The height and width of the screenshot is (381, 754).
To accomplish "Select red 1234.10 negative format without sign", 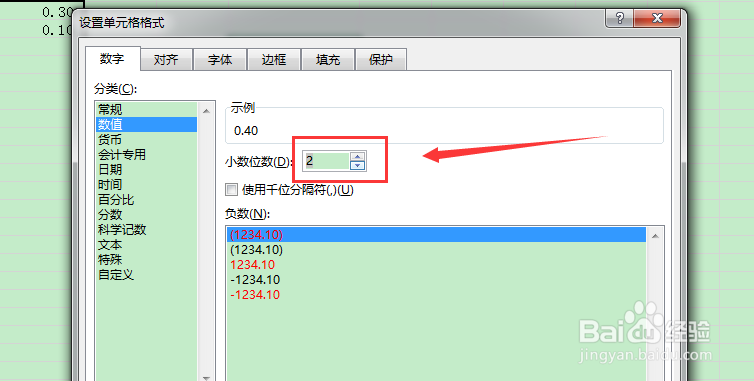I will click(436, 265).
